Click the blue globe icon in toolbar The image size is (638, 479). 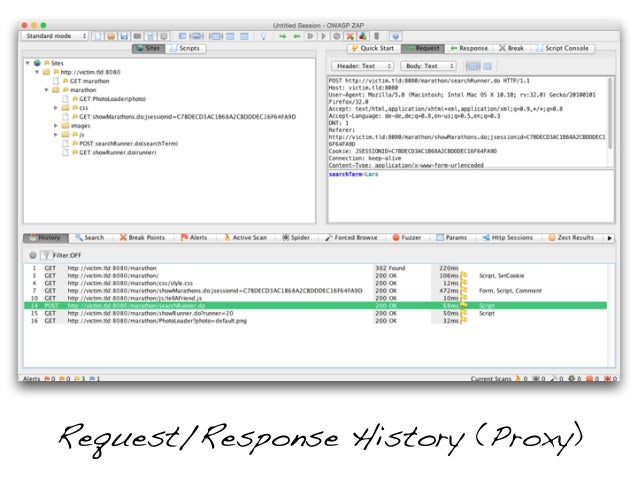tap(395, 36)
